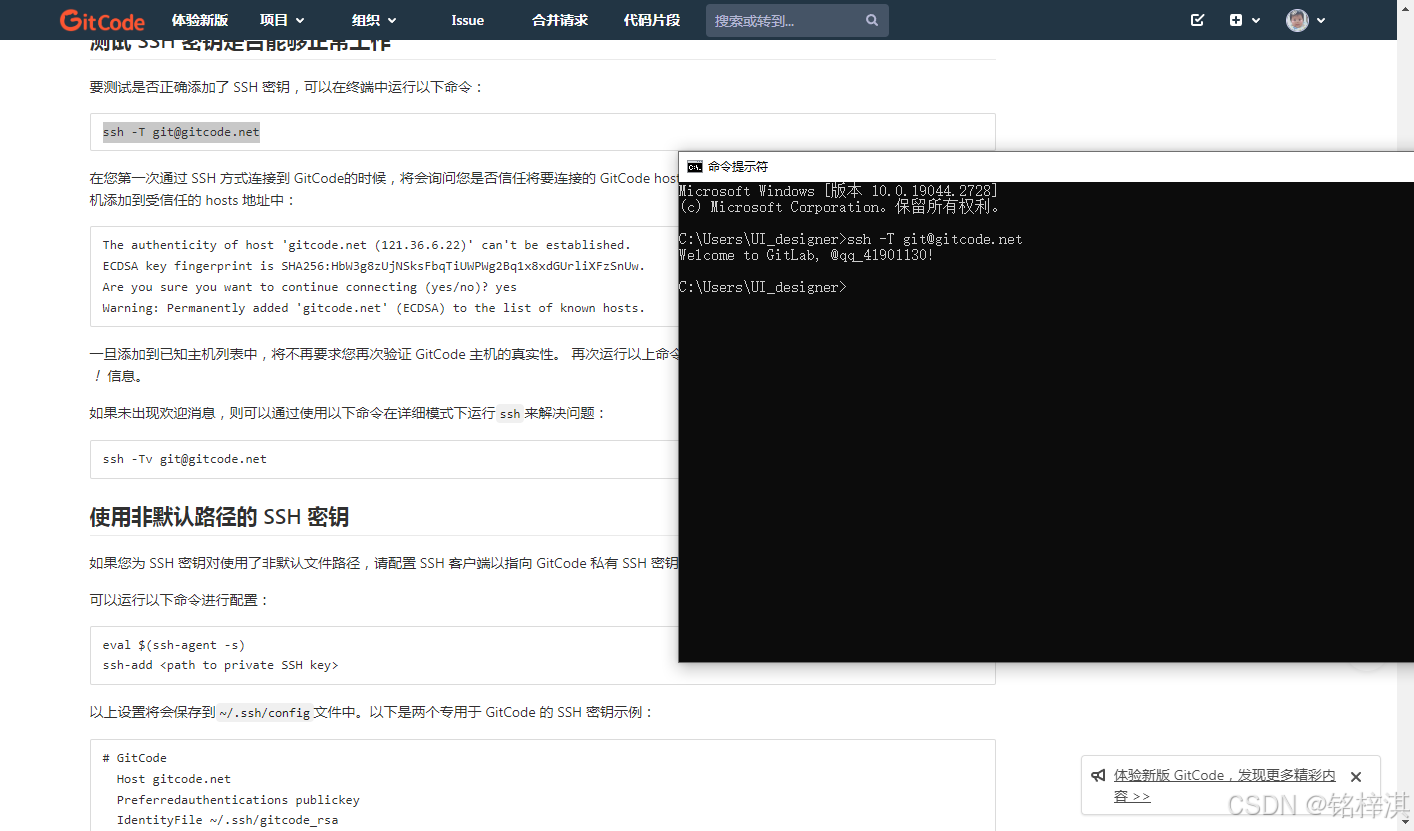
Task: Click the Microsoft Windows version line
Action: point(838,191)
